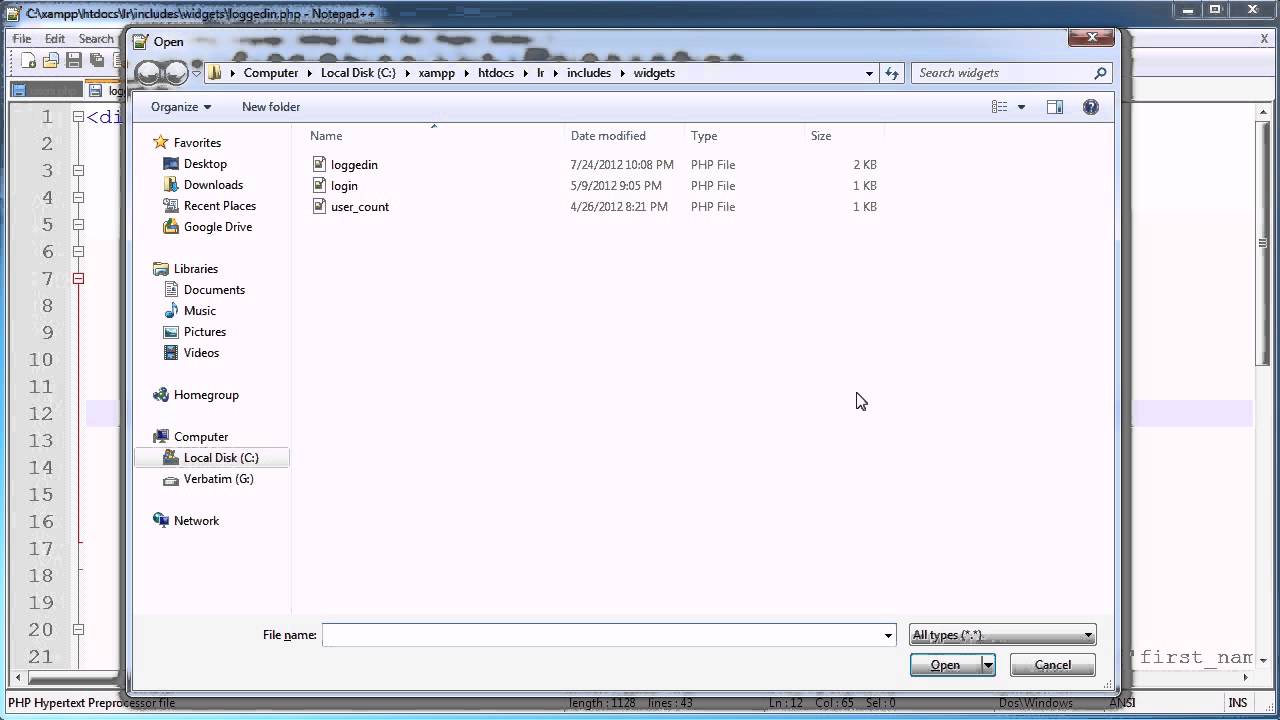Collapse fold marker on Notepad++ line 20
Image resolution: width=1280 pixels, height=720 pixels.
pos(78,630)
